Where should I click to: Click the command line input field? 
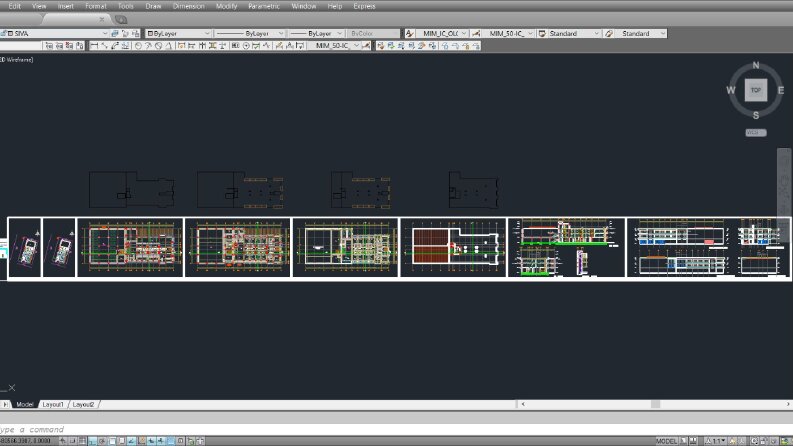(396, 429)
